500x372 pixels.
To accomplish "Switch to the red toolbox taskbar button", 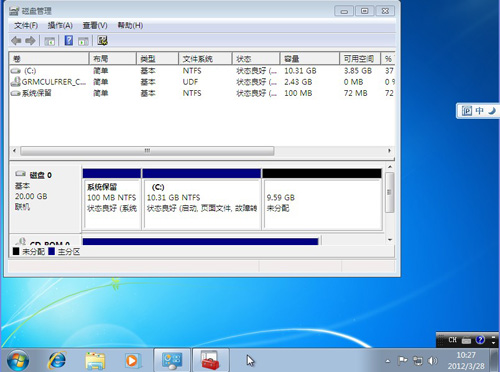I will [211, 360].
